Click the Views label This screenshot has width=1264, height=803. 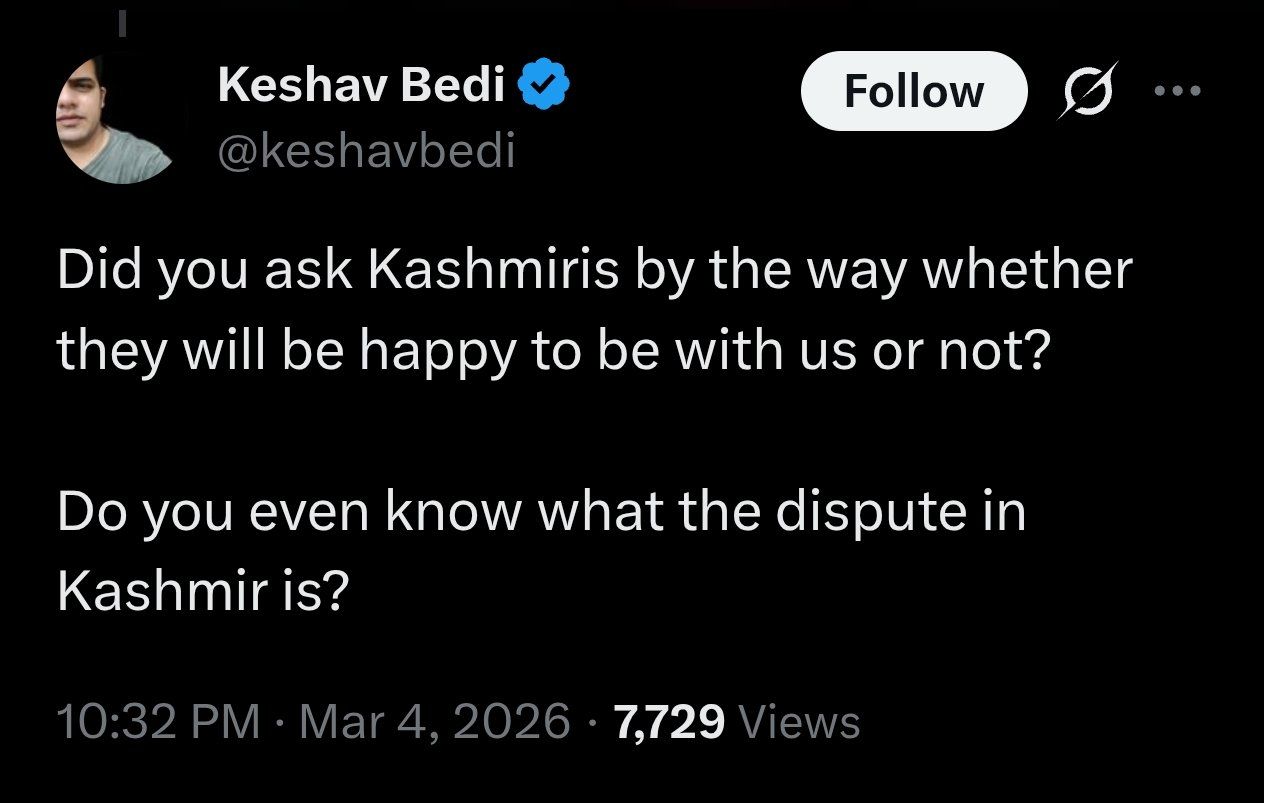(804, 722)
